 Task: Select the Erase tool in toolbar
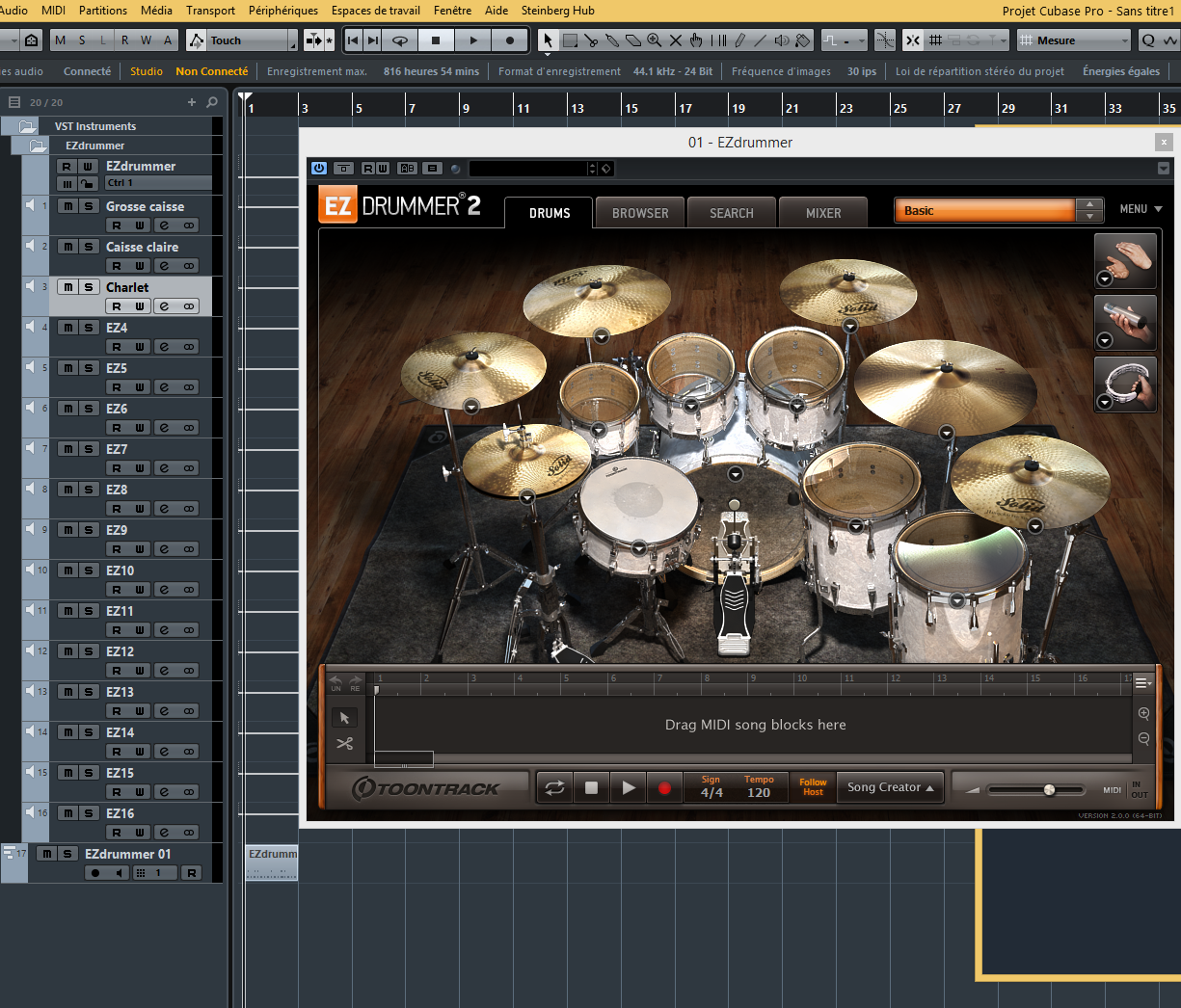(x=633, y=40)
